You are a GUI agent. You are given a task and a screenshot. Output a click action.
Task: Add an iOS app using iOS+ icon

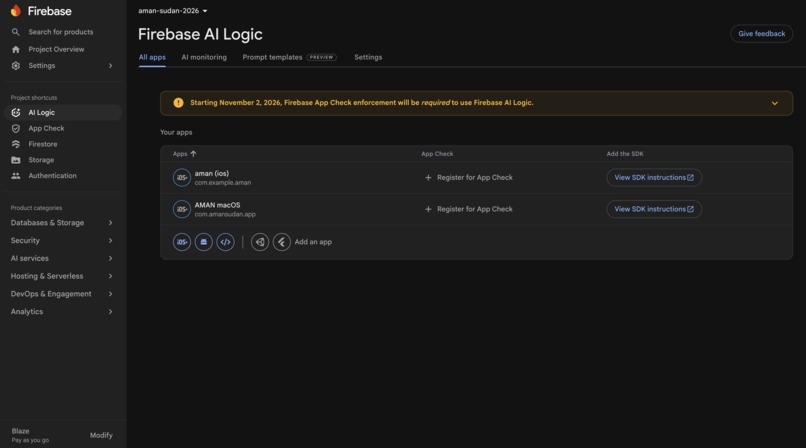181,242
